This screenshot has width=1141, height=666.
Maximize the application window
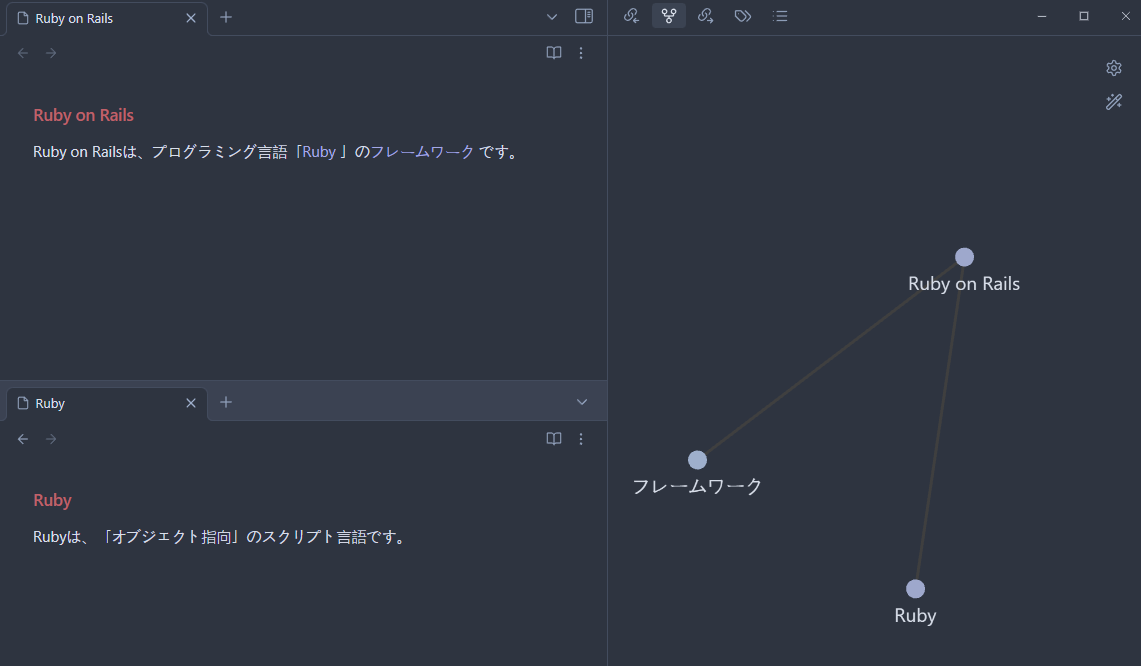[x=1084, y=16]
